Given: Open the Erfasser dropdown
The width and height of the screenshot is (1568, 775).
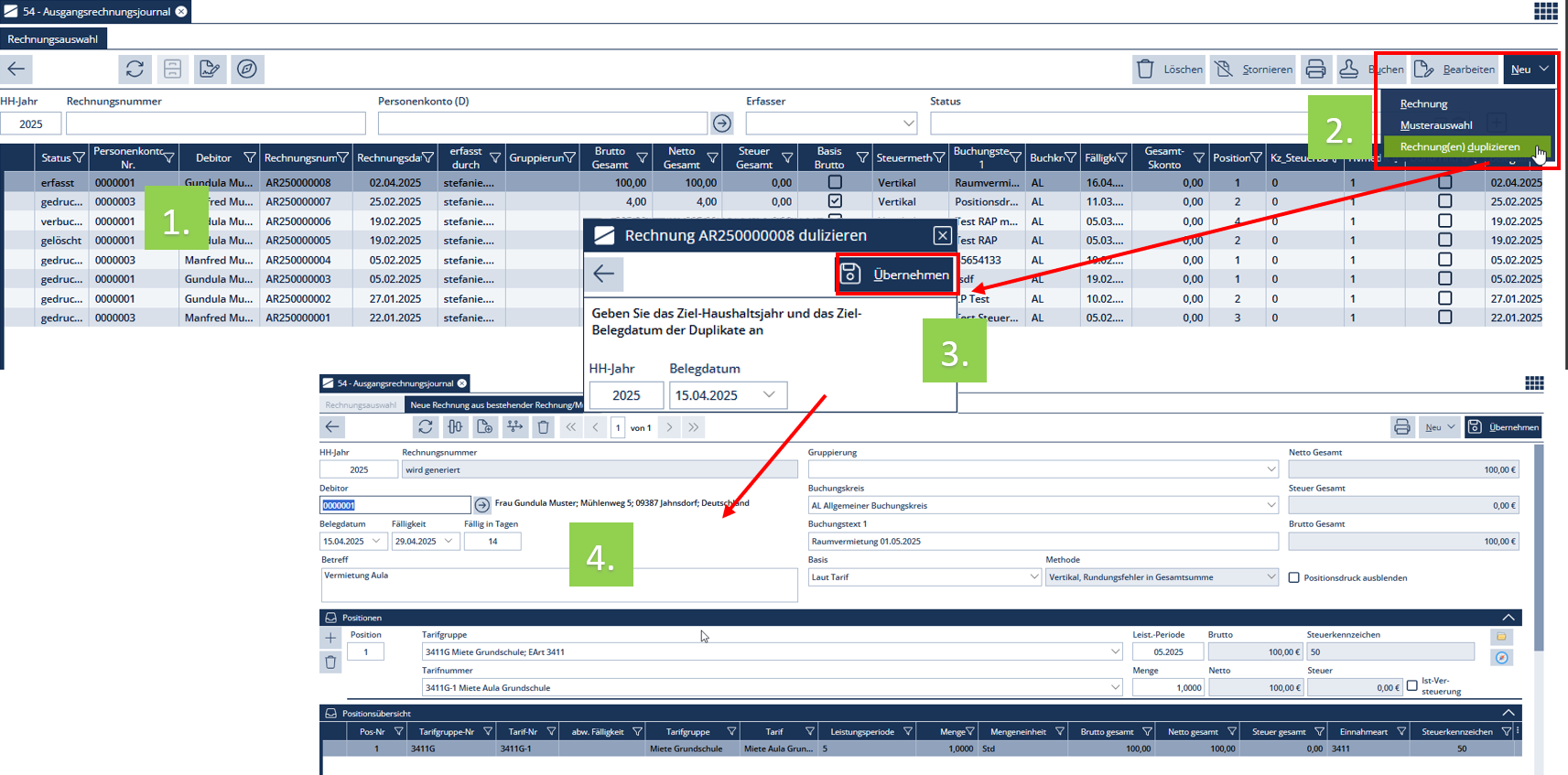Looking at the screenshot, I should coord(908,123).
